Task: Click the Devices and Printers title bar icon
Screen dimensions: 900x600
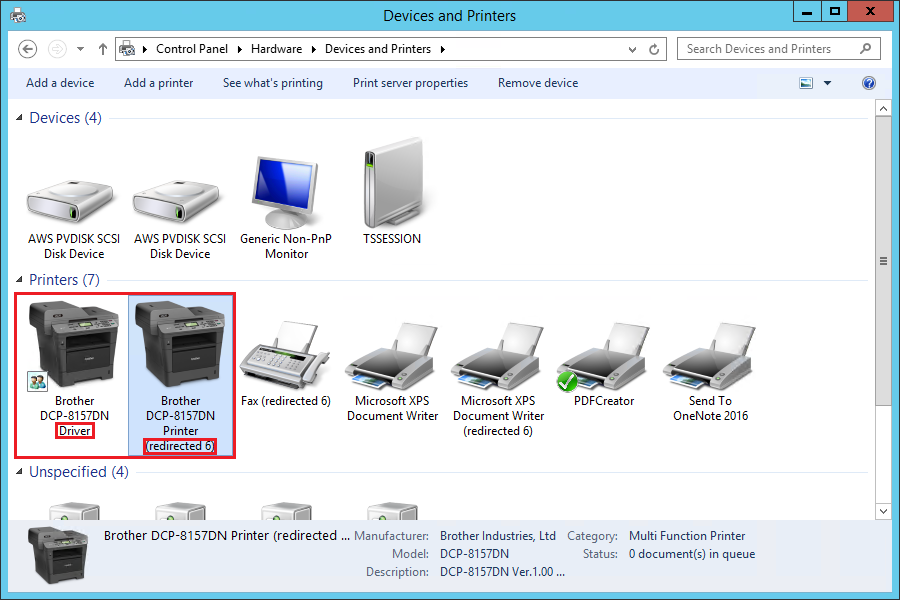Action: coord(18,16)
